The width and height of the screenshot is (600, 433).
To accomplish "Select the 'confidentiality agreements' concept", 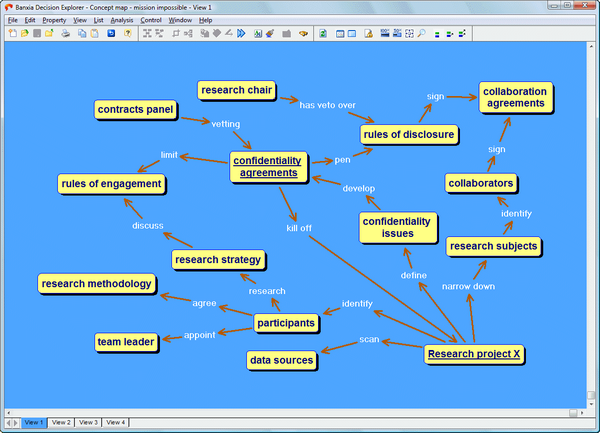I will pos(265,166).
